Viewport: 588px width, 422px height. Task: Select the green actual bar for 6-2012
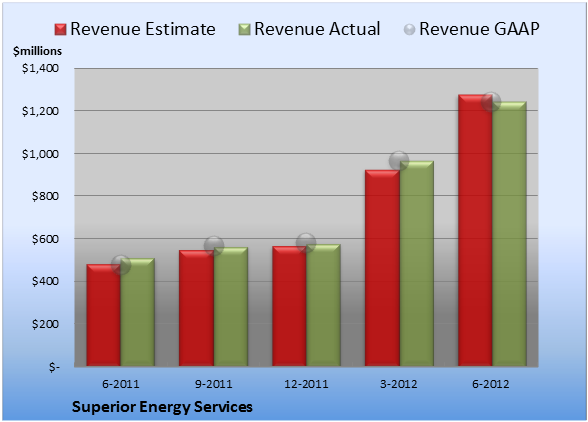[x=510, y=234]
